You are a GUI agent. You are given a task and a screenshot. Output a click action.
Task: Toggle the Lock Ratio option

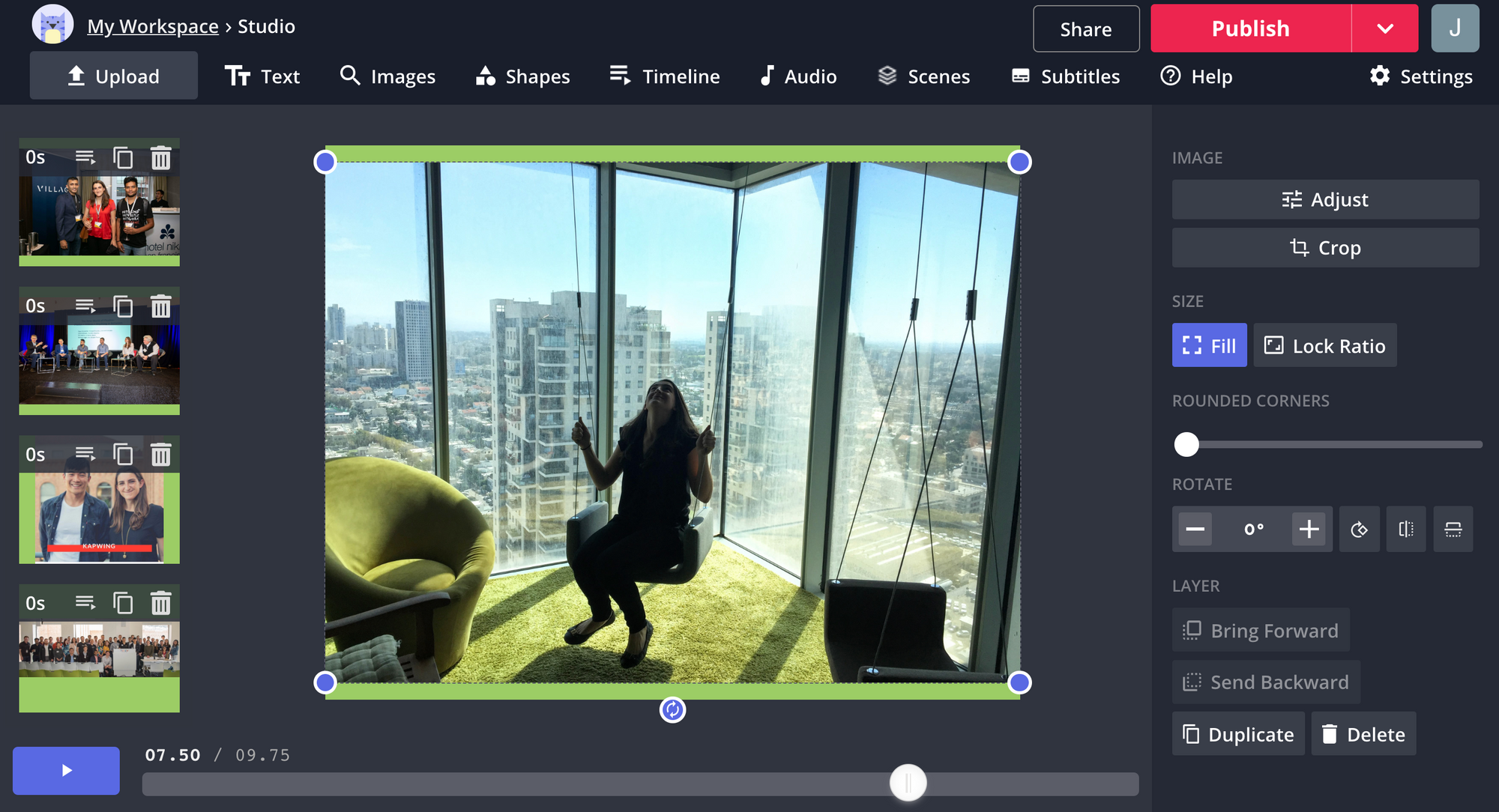pyautogui.click(x=1324, y=345)
